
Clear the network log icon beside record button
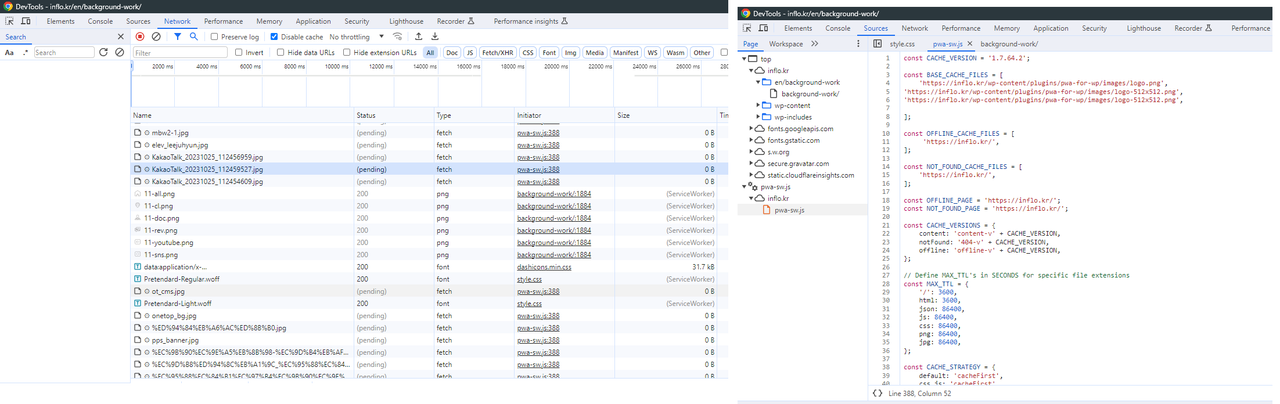tap(157, 37)
